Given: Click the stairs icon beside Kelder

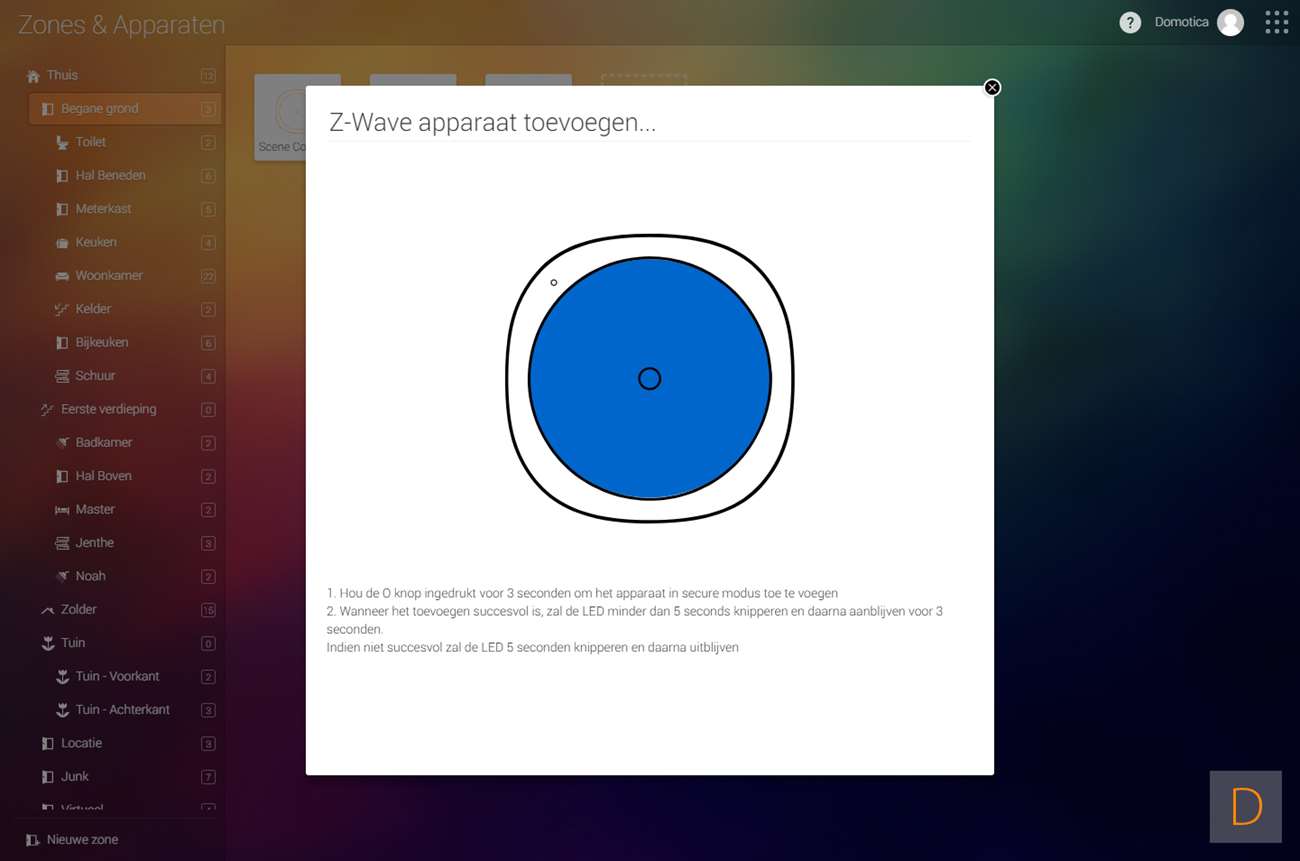Looking at the screenshot, I should click(x=62, y=310).
